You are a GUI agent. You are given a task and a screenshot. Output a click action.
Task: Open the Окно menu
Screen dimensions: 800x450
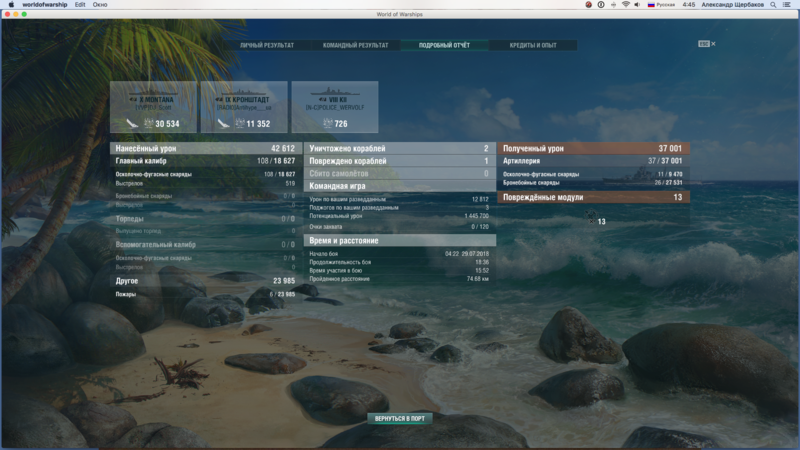tap(100, 4)
